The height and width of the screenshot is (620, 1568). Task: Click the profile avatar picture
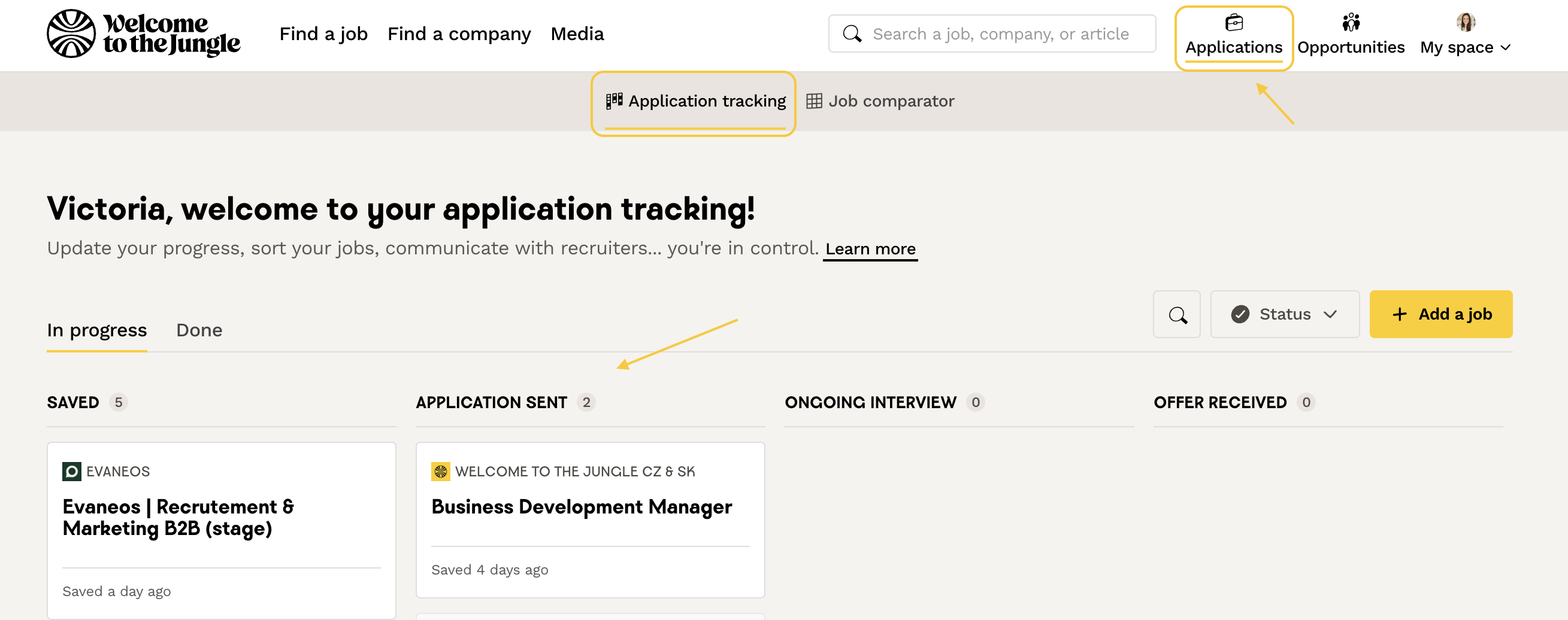pos(1464,23)
